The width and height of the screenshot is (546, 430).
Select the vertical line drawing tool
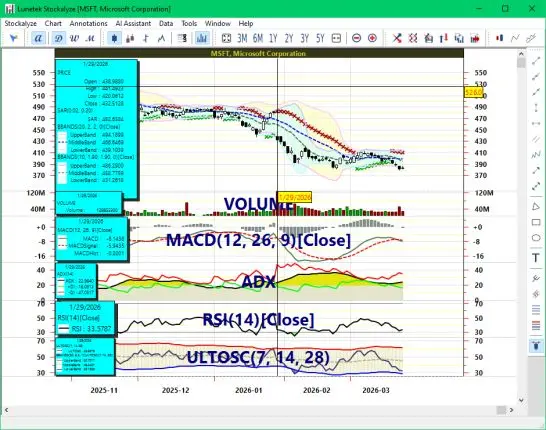point(536,108)
